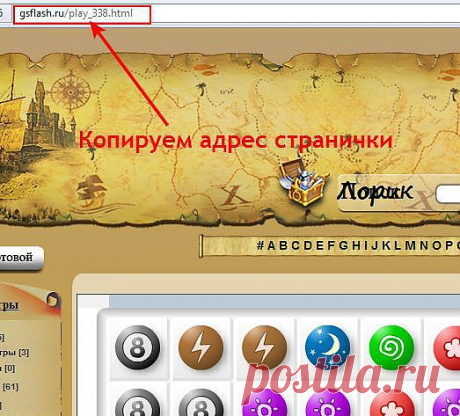460x416 pixels.
Task: Open the sidebar category marked [61]
Action: tap(9, 387)
